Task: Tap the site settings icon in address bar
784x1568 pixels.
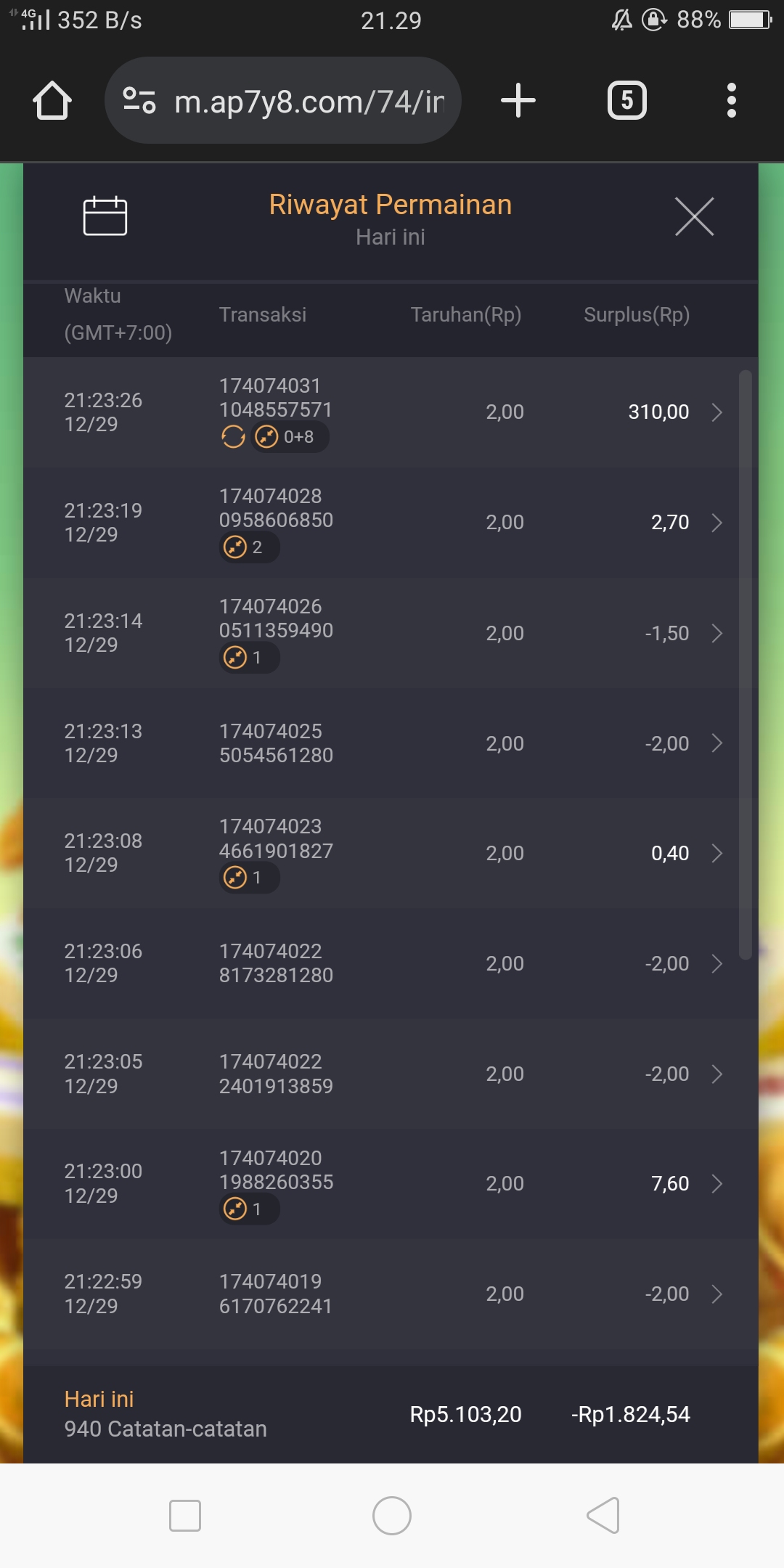Action: coord(139,100)
